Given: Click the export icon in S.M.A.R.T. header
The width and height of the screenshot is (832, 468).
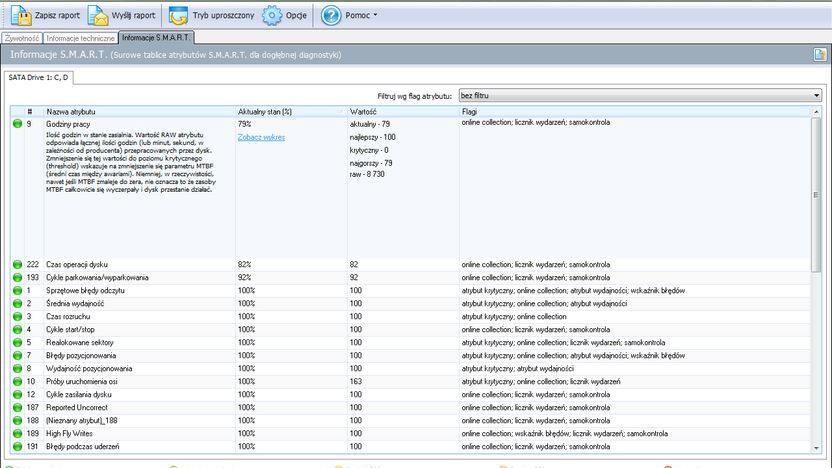Looking at the screenshot, I should tap(820, 55).
